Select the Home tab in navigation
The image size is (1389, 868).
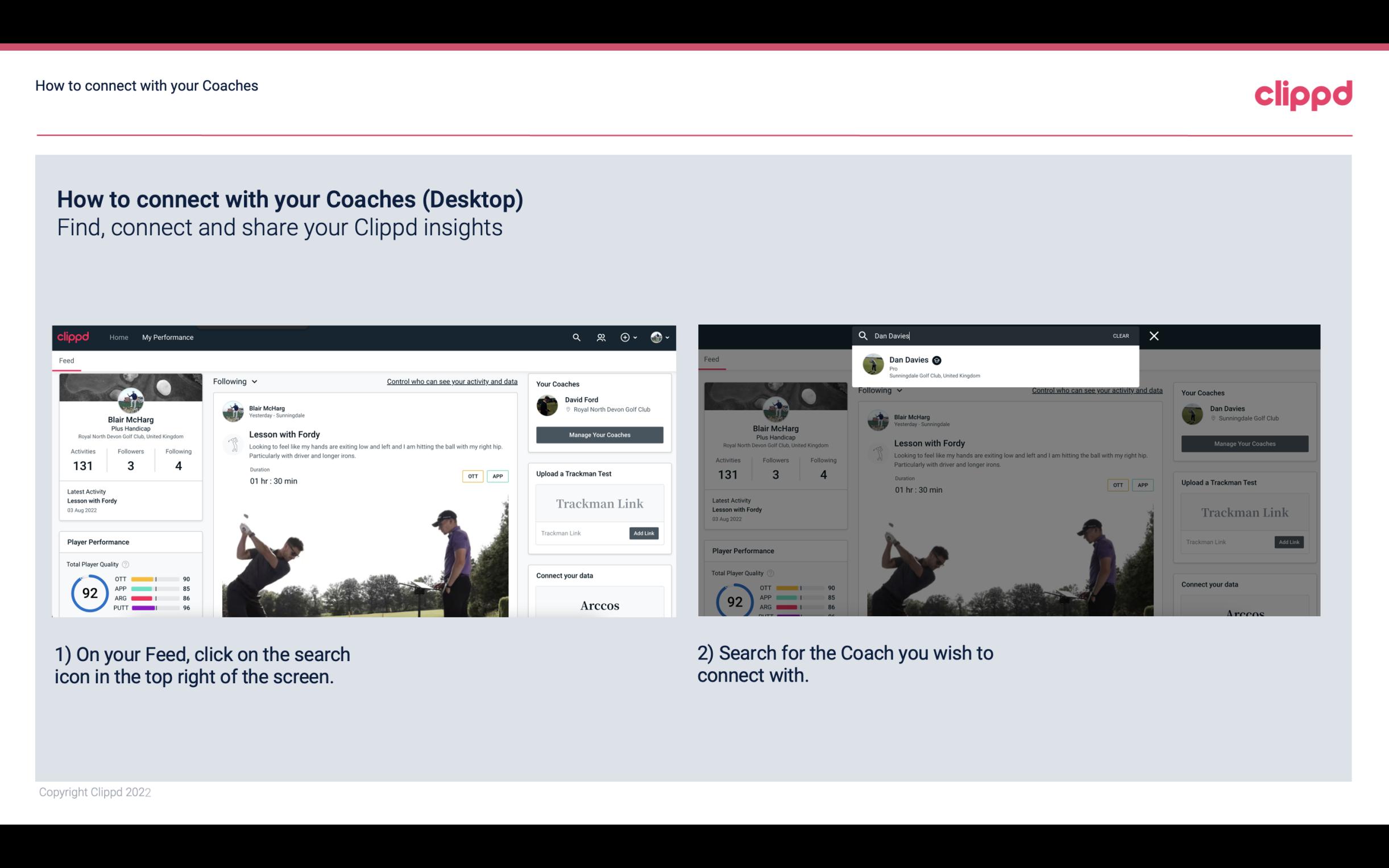[x=119, y=337]
